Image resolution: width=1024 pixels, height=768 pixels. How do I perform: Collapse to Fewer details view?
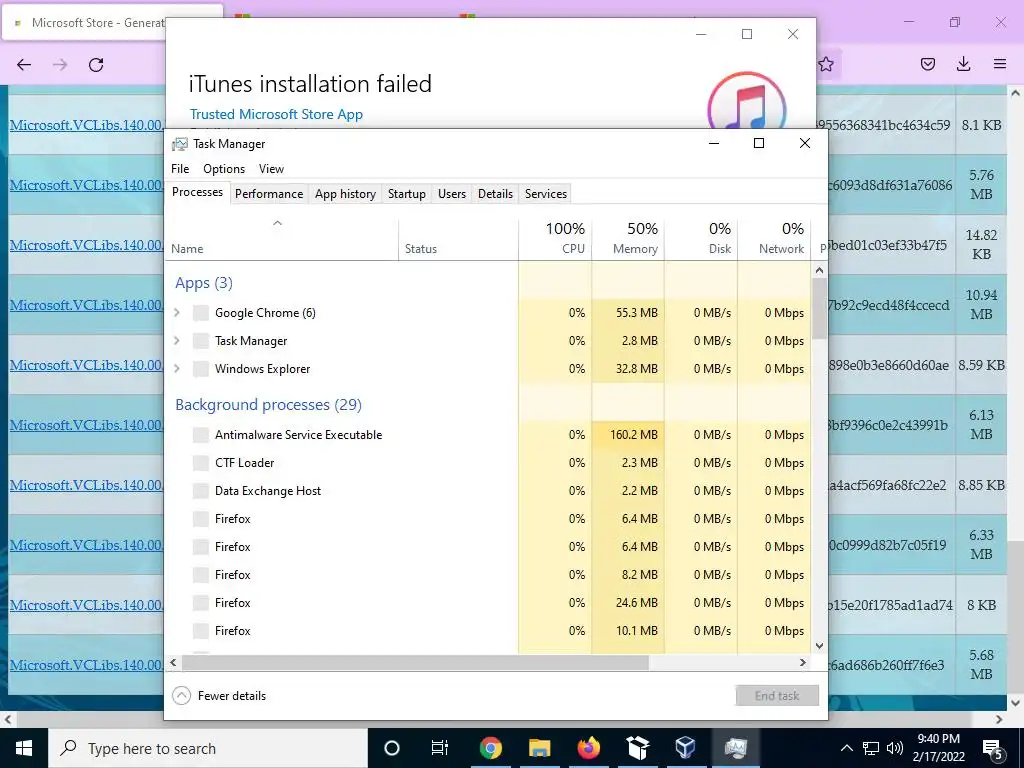[x=219, y=696]
